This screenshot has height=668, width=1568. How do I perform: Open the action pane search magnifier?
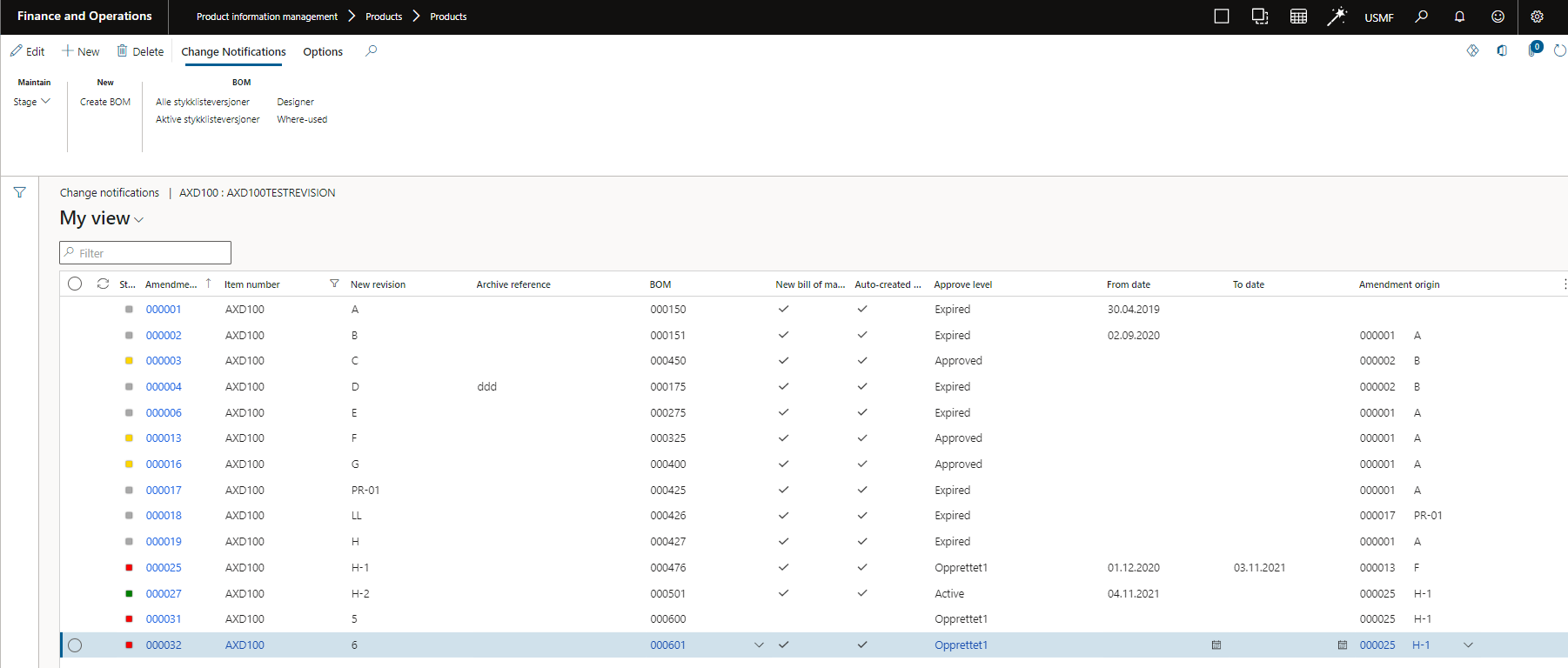click(x=372, y=50)
